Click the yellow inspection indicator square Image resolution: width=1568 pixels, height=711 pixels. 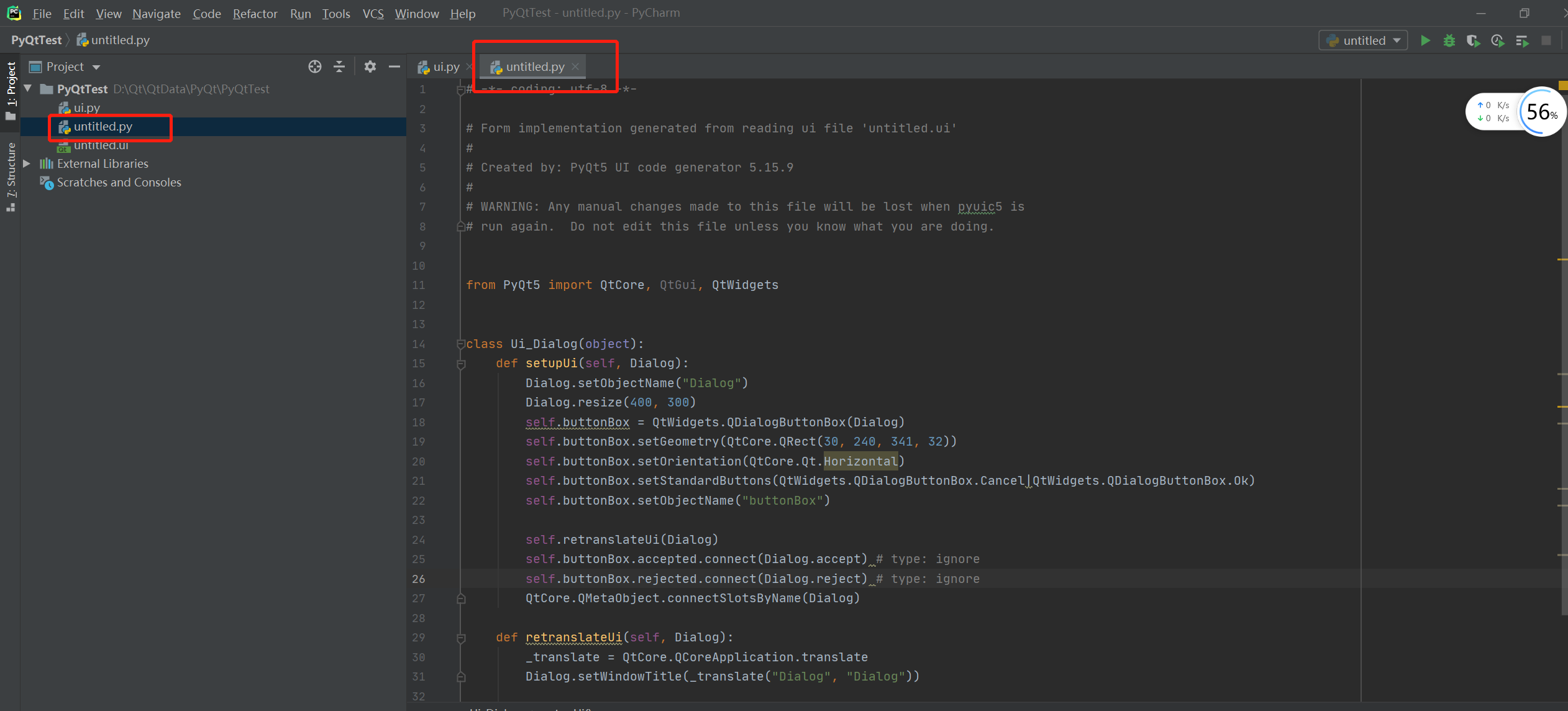click(x=1563, y=86)
